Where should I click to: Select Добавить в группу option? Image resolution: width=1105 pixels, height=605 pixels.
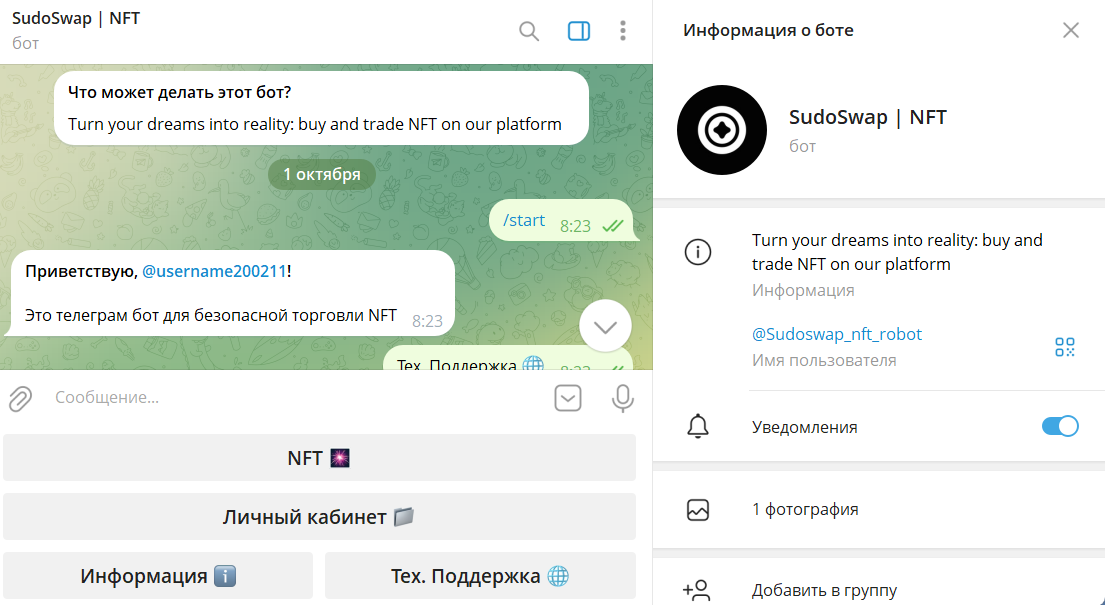point(824,590)
